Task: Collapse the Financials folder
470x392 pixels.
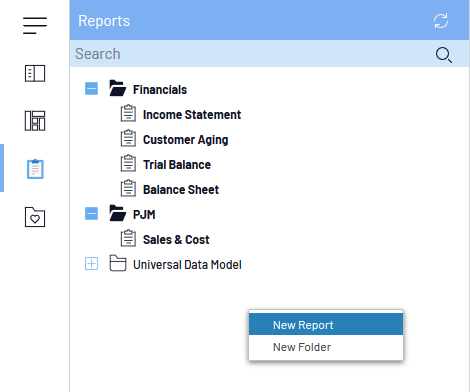Action: (x=91, y=89)
